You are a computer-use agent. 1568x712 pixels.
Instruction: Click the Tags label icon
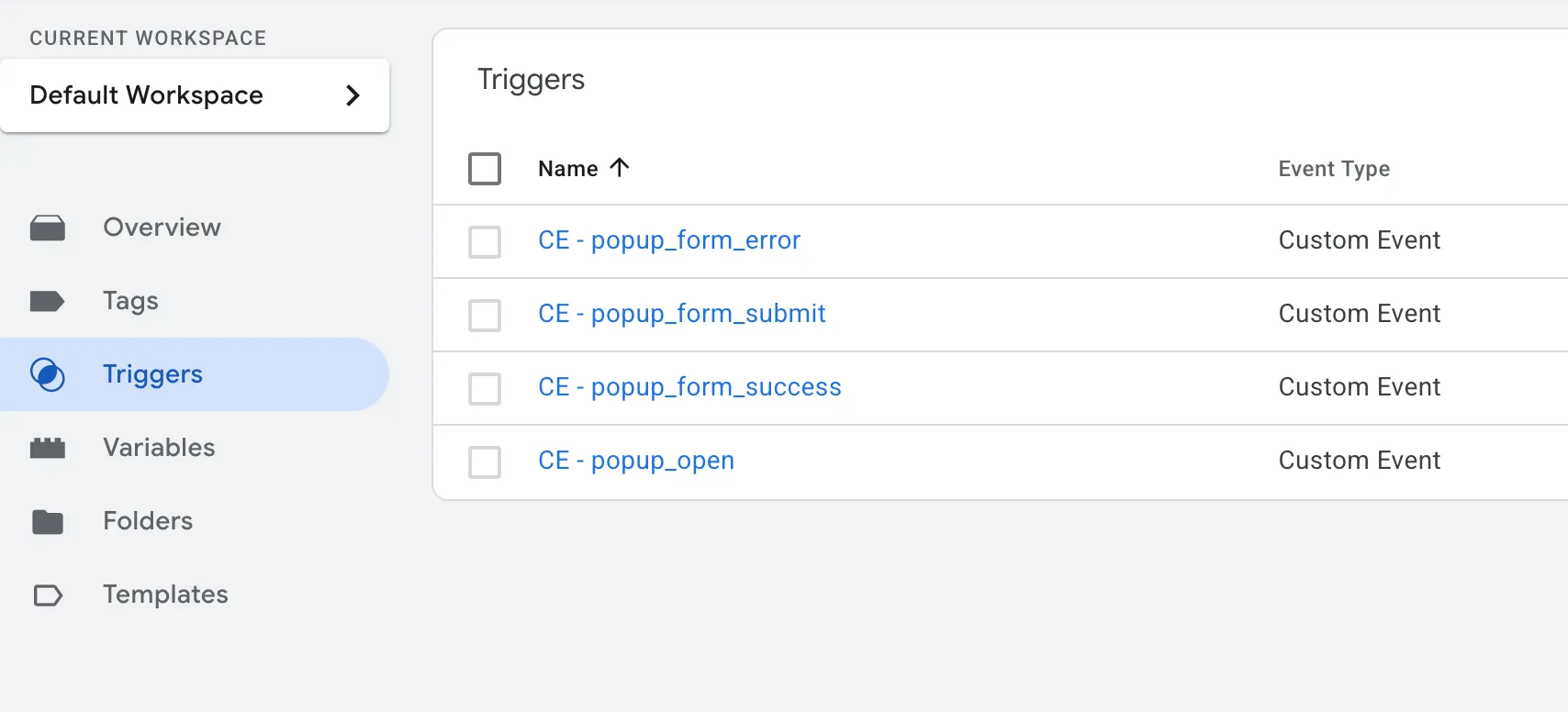click(x=47, y=301)
